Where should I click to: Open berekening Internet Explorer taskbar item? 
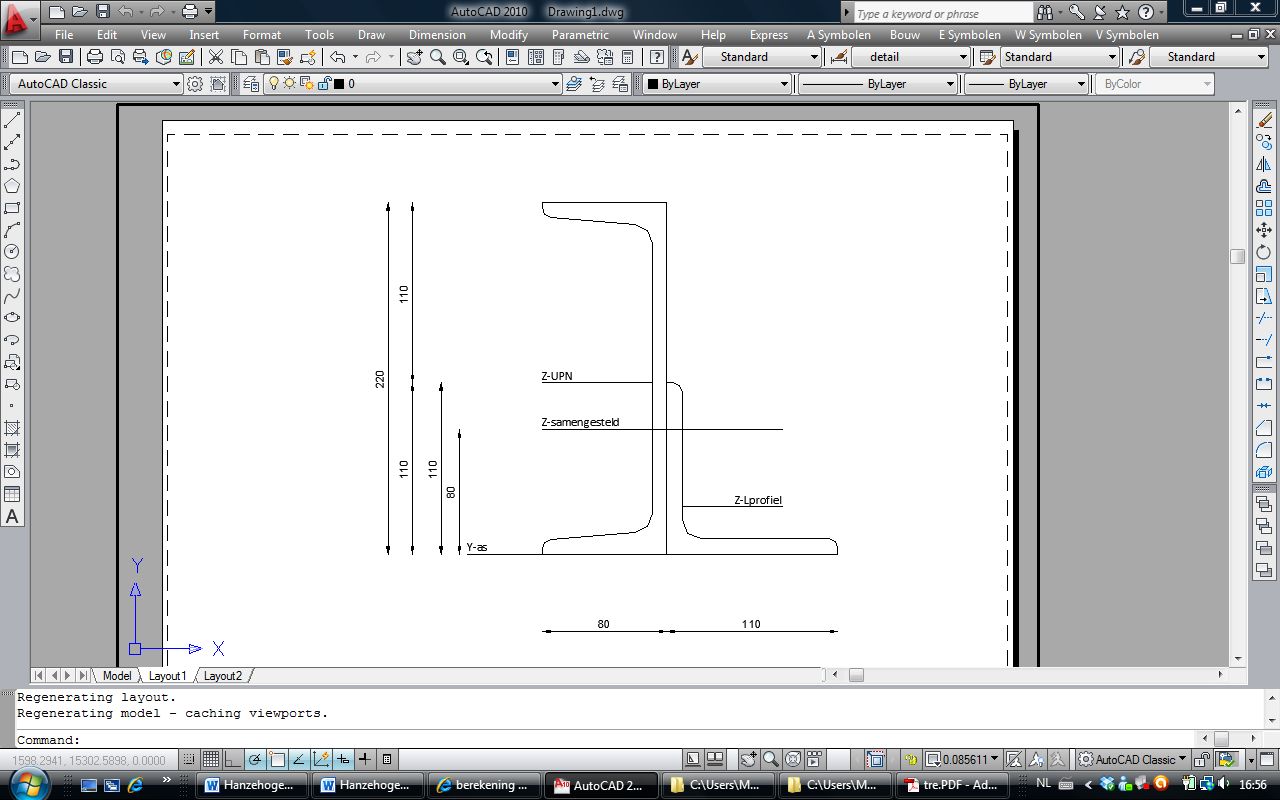483,785
